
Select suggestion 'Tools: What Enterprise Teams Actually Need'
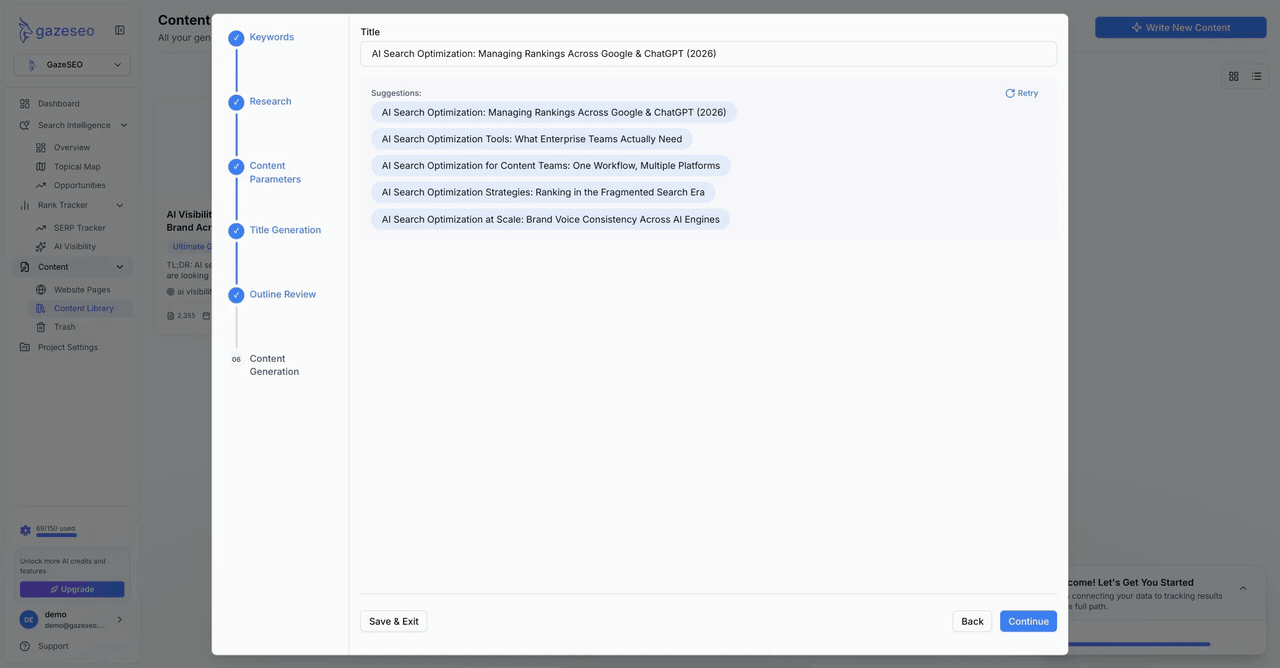point(532,139)
